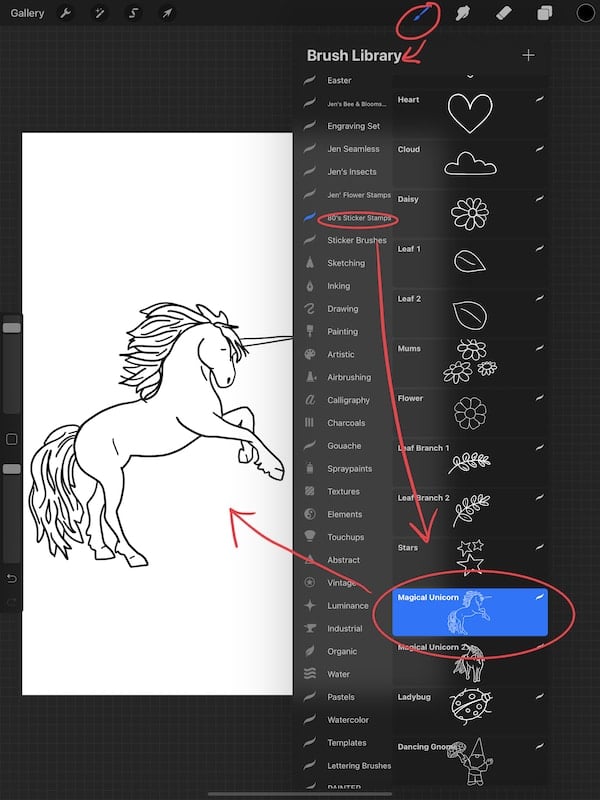Open the Sketching brush set
Viewport: 600px width, 800px height.
point(347,263)
